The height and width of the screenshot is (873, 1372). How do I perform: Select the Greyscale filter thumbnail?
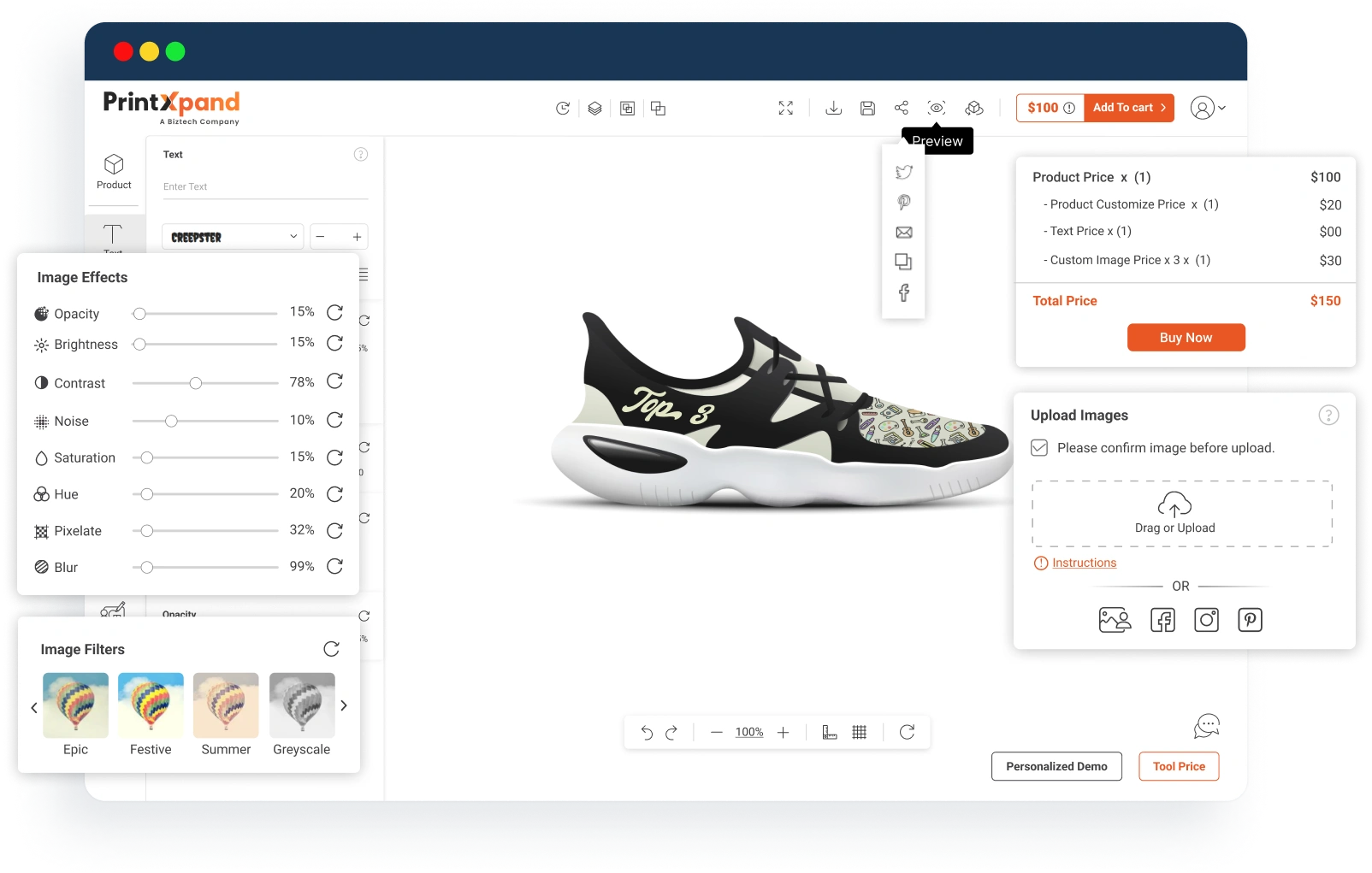[x=302, y=705]
